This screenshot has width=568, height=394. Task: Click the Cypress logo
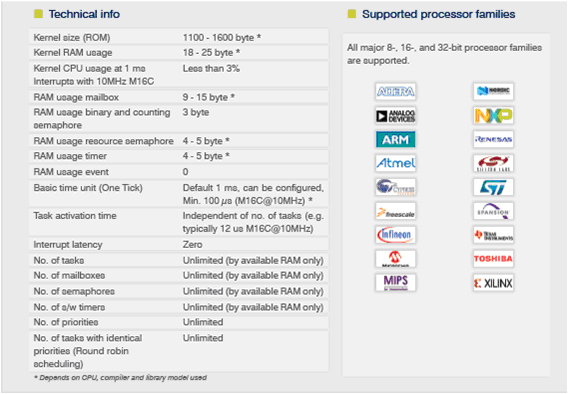[x=395, y=187]
